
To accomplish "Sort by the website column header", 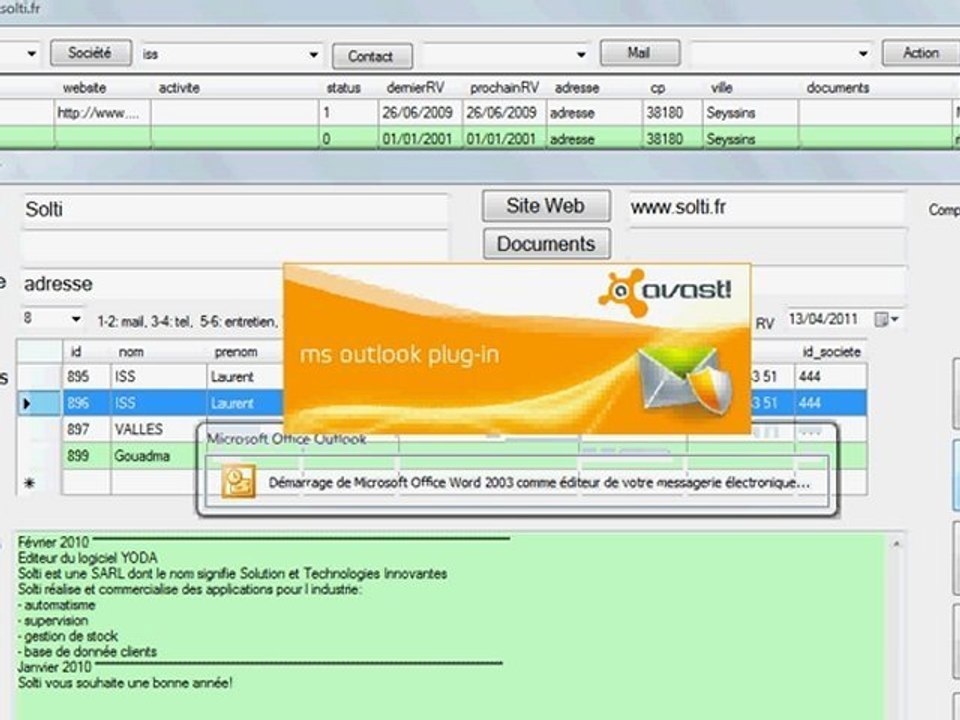I will click(x=84, y=88).
